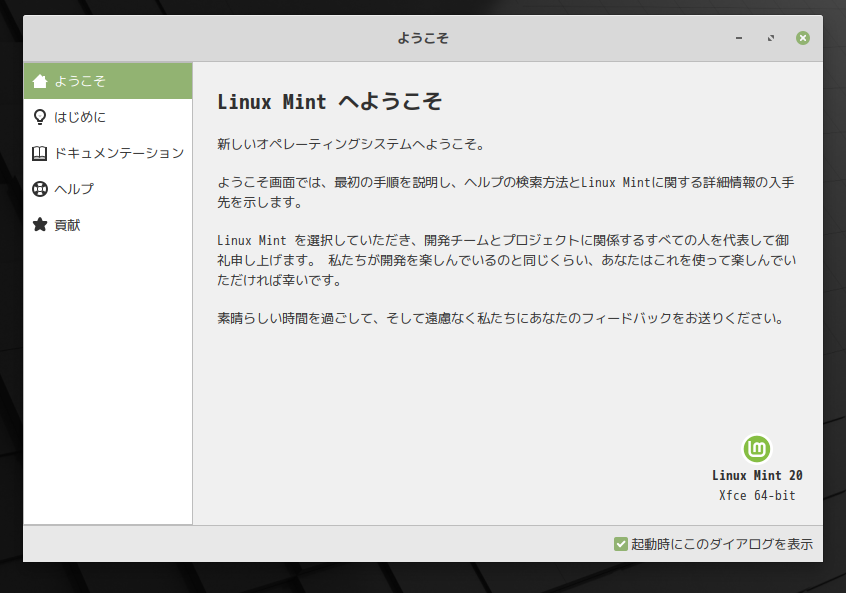846x593 pixels.
Task: Switch to the ドキュメンテーション section
Action: pyautogui.click(x=108, y=153)
